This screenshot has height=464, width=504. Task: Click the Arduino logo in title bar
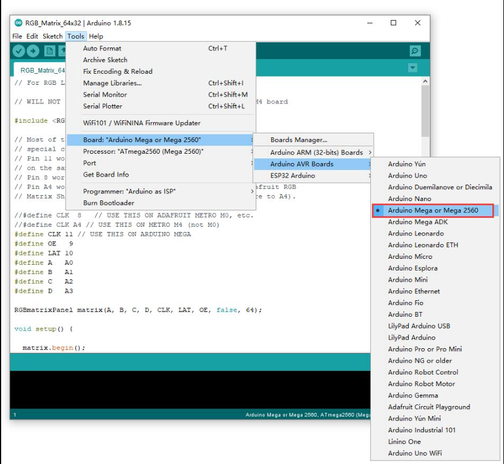point(18,23)
